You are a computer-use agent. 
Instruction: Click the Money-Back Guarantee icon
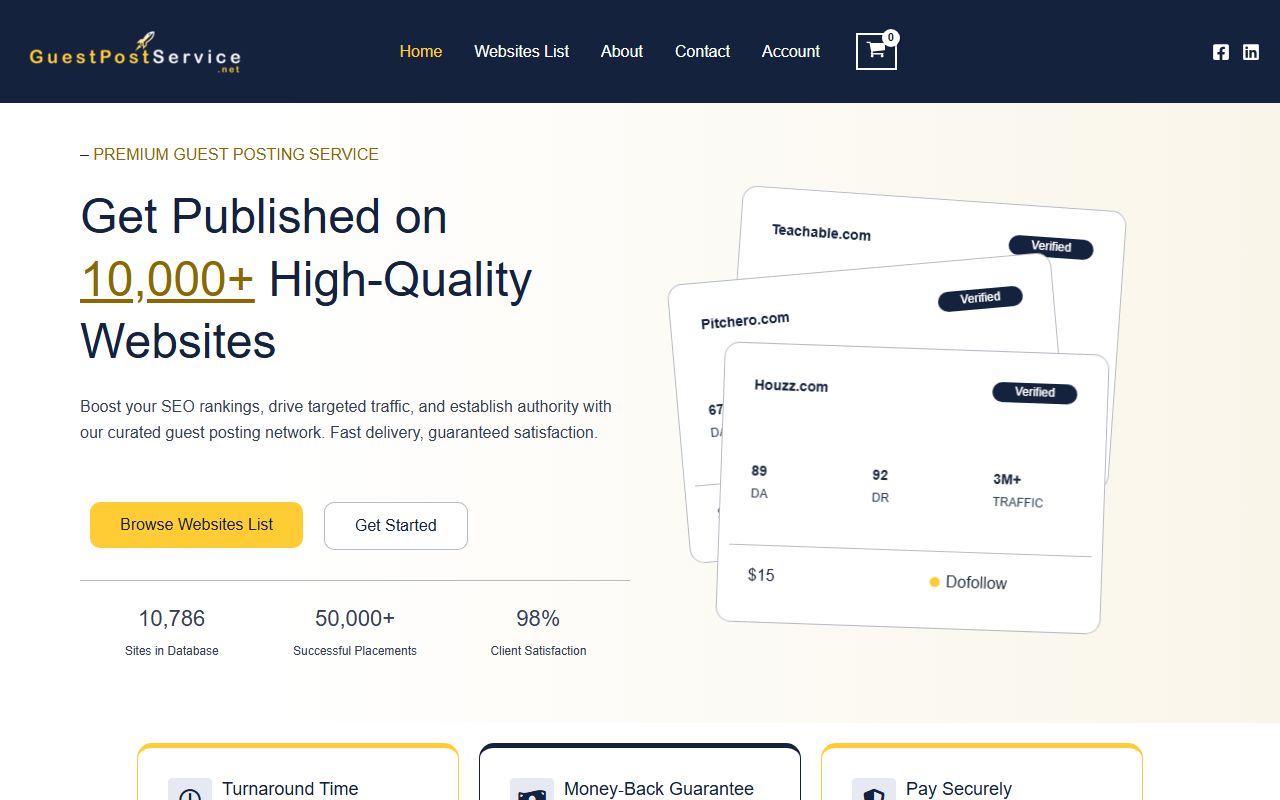click(532, 791)
